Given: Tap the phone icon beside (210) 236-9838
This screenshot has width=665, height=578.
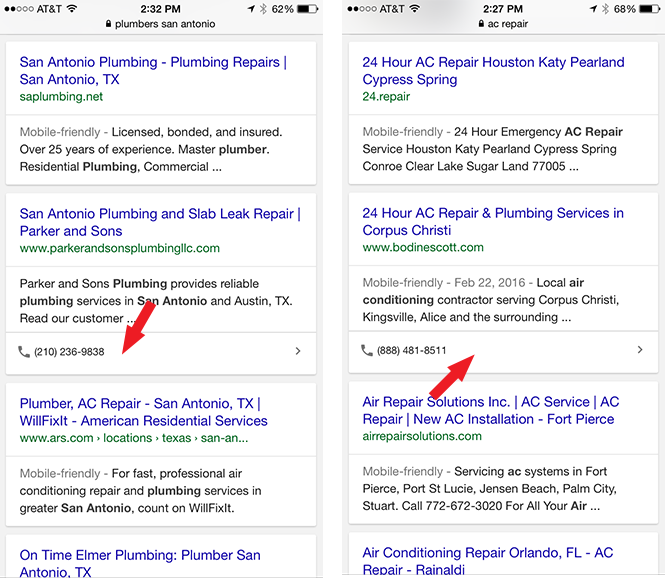Looking at the screenshot, I should coord(24,352).
